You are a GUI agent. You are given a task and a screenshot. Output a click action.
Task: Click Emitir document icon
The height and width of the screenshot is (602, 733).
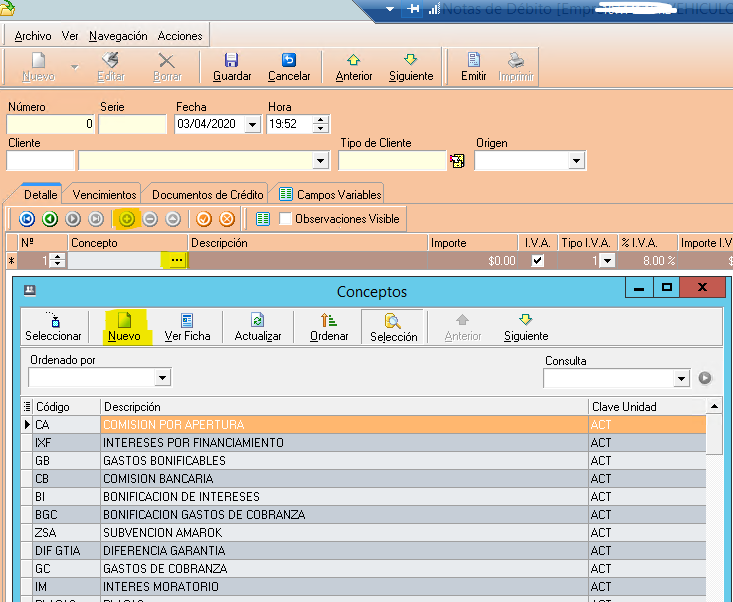click(474, 60)
